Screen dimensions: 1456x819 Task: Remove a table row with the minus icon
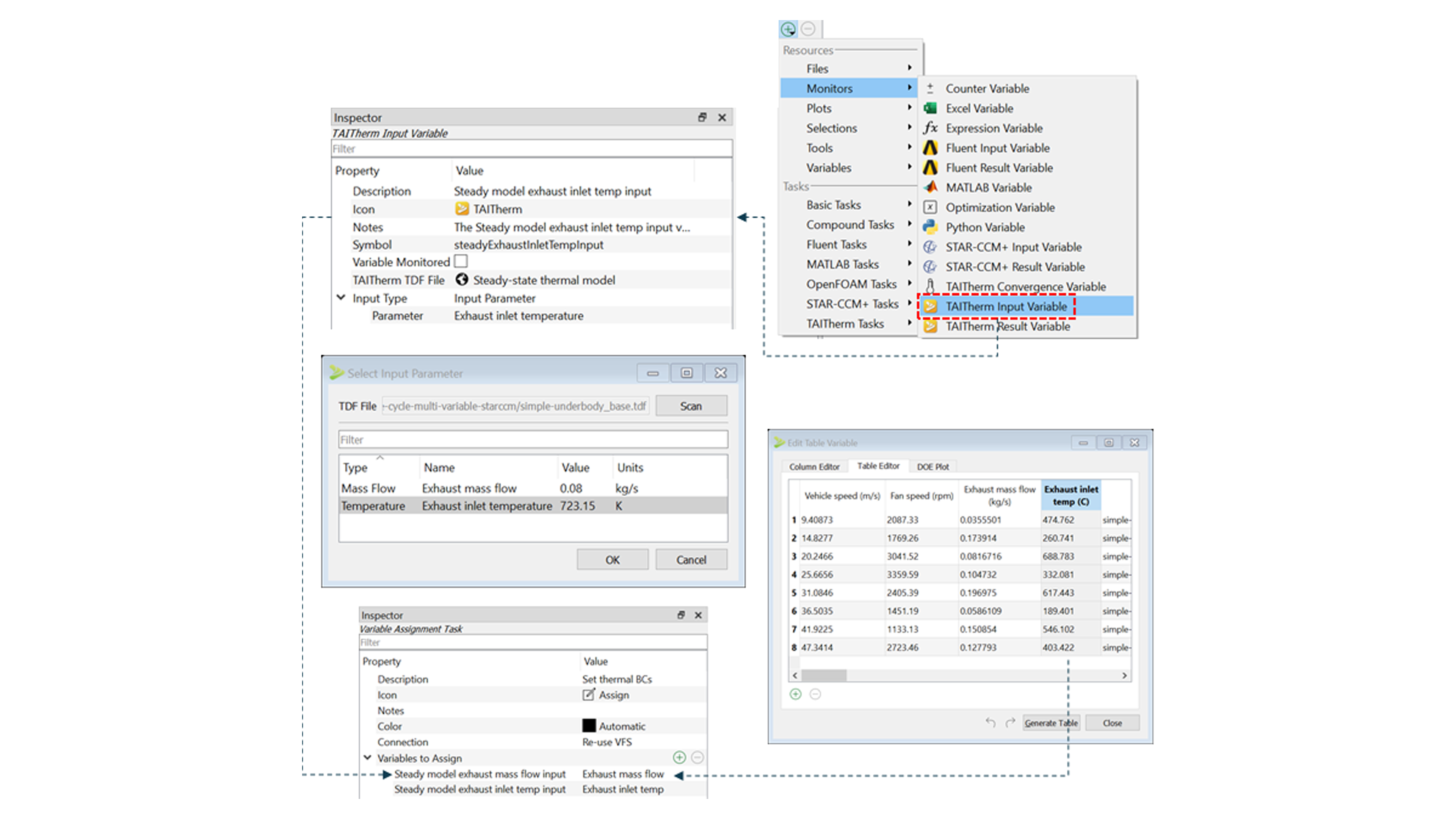[x=815, y=694]
